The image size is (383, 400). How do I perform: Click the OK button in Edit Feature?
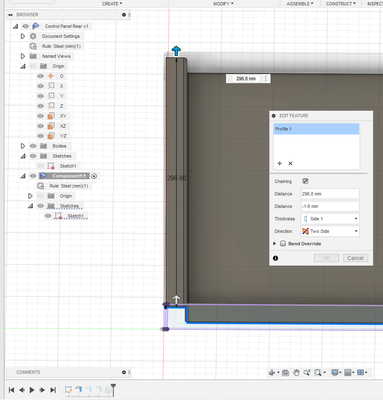326,258
